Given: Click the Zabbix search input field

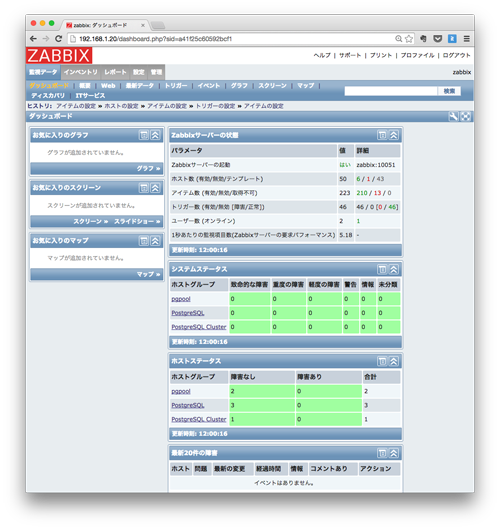Looking at the screenshot, I should (391, 91).
